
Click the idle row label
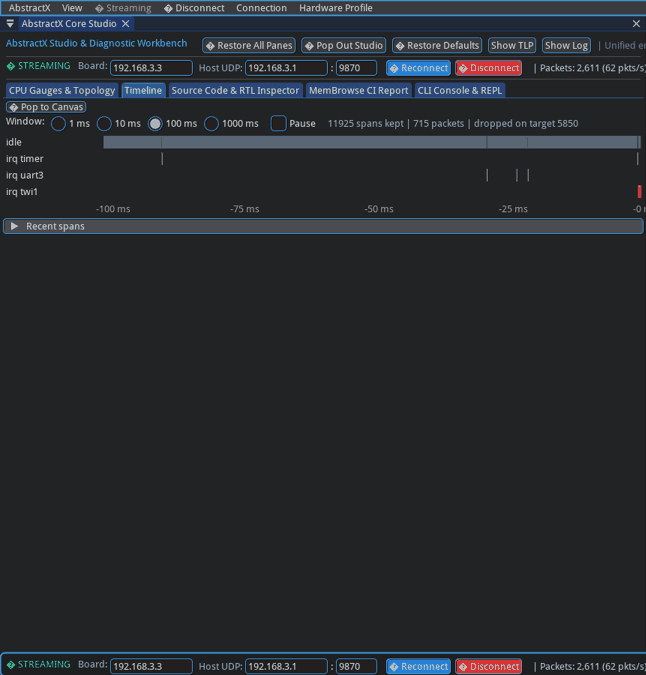tap(14, 142)
